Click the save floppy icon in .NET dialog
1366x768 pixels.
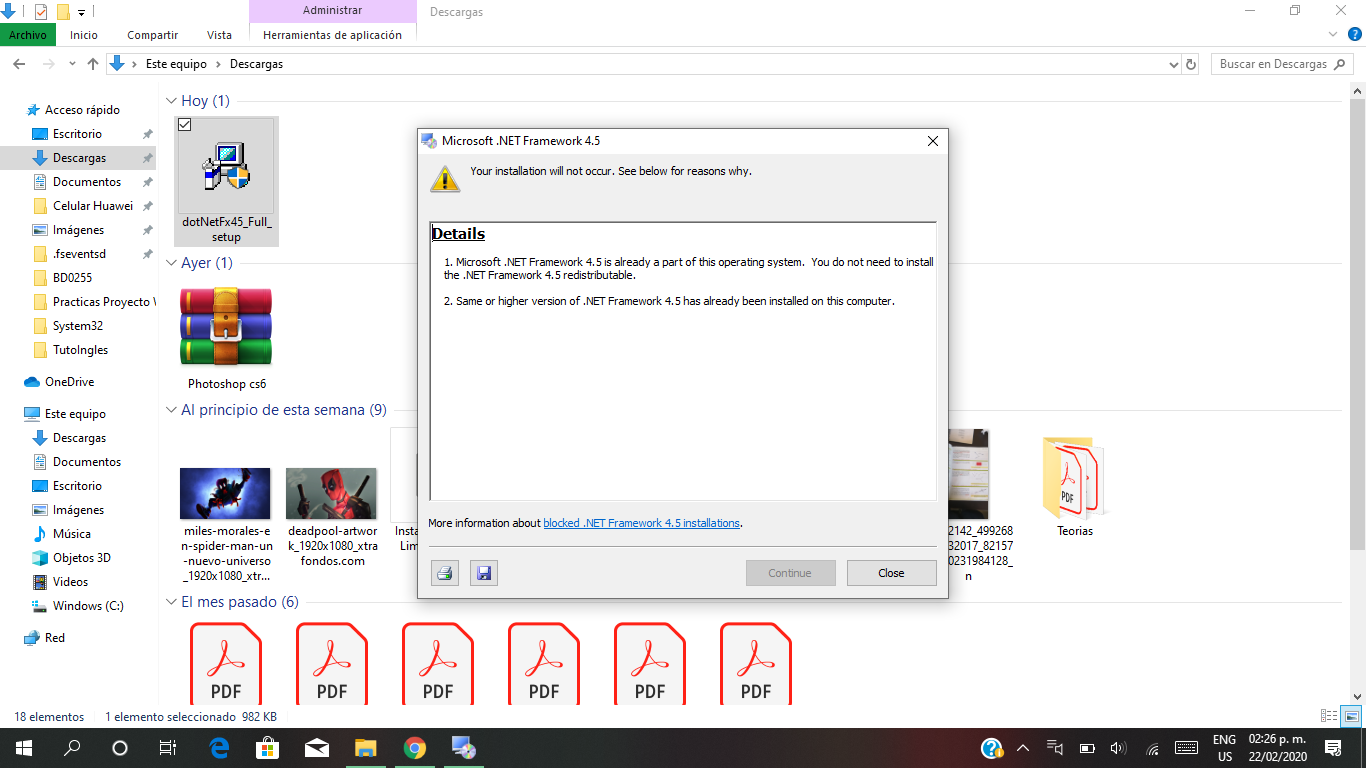tap(484, 573)
